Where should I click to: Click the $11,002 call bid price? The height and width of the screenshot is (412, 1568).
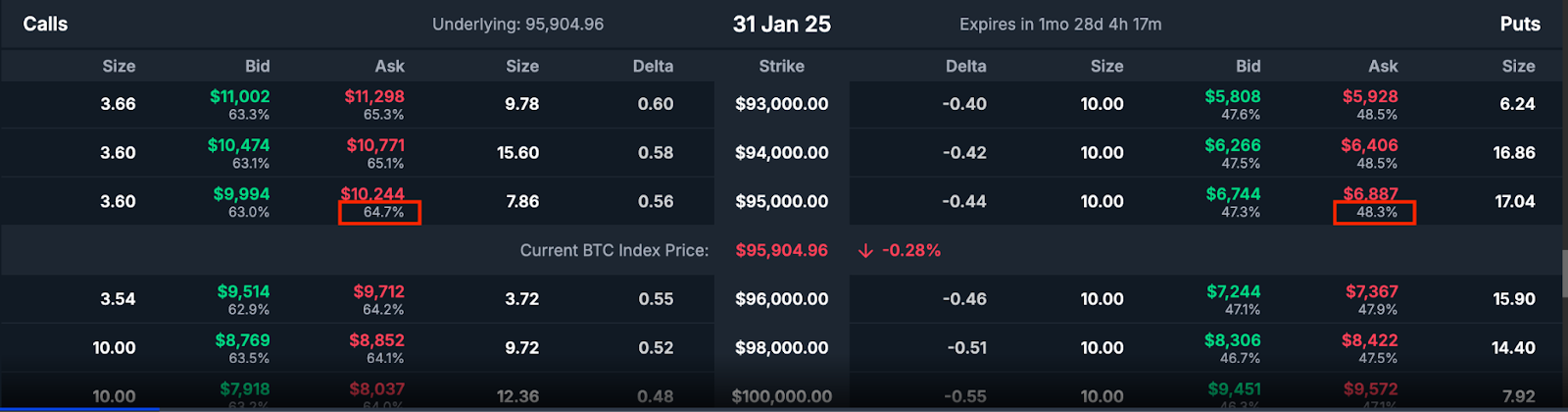[240, 96]
